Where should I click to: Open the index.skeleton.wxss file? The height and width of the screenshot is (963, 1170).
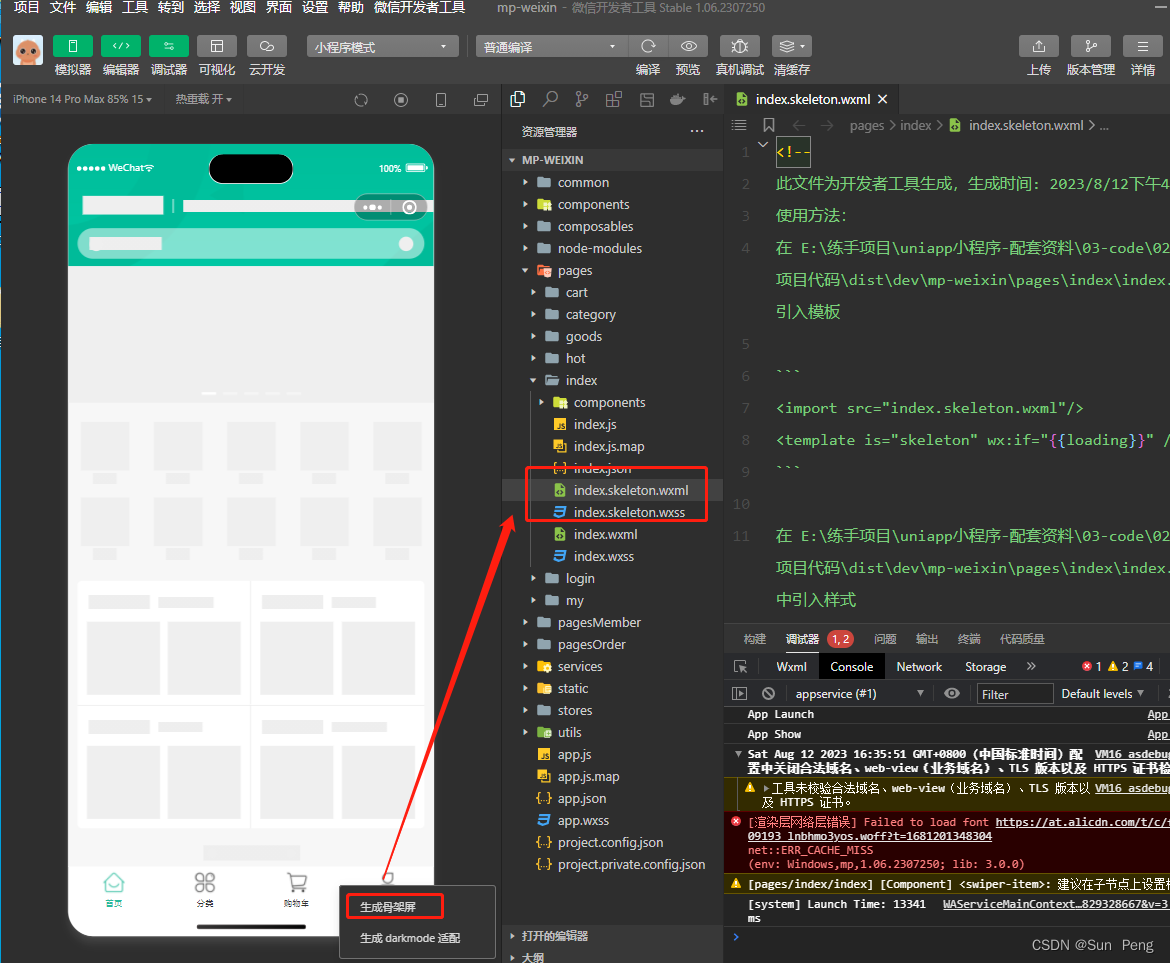point(629,512)
